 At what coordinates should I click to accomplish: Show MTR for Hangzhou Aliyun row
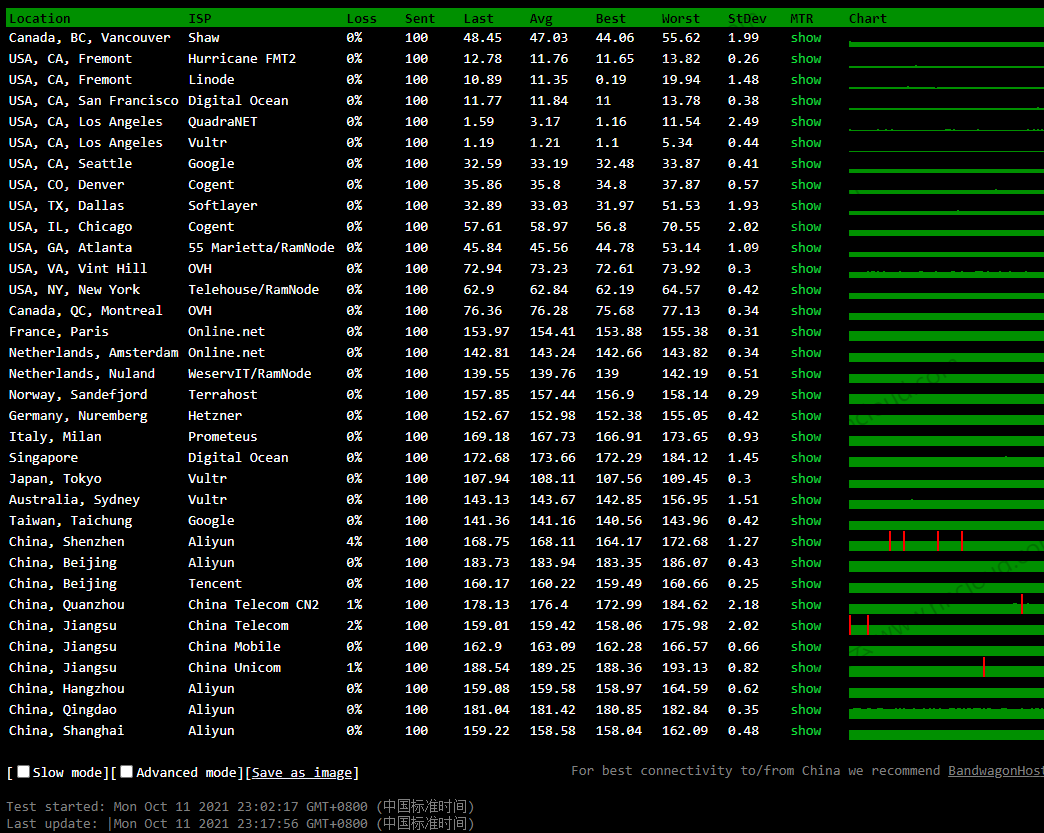(x=806, y=689)
